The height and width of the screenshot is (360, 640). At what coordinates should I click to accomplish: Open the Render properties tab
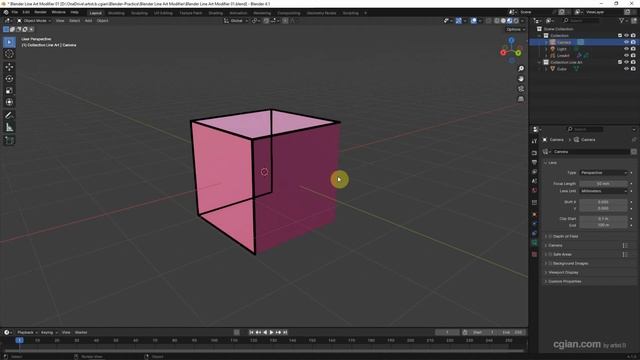tap(534, 153)
